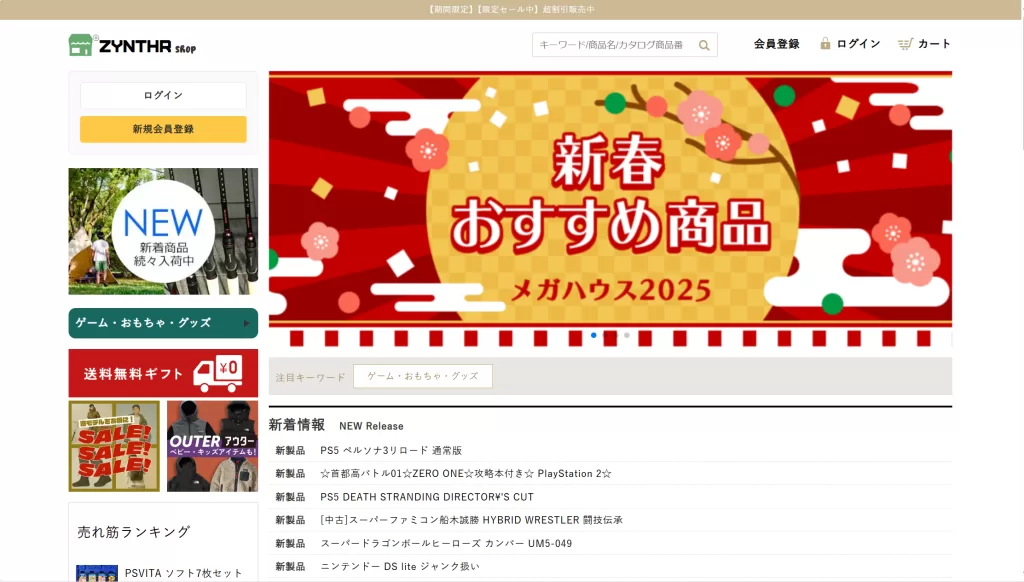Open the SALE! promotional thumbnail
This screenshot has height=582, width=1024.
[x=114, y=446]
